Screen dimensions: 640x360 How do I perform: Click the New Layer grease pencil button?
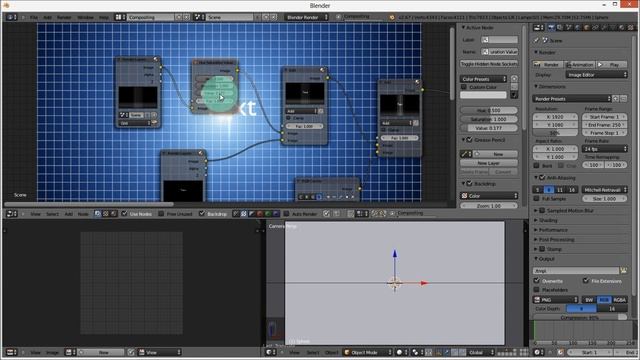489,163
